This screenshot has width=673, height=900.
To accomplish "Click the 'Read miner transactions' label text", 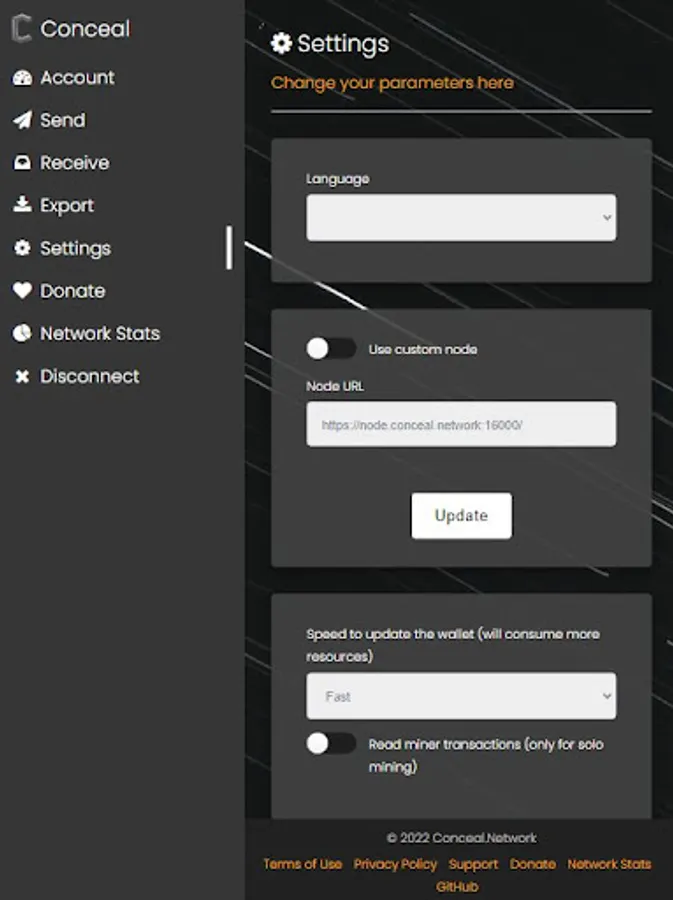I will pos(486,755).
